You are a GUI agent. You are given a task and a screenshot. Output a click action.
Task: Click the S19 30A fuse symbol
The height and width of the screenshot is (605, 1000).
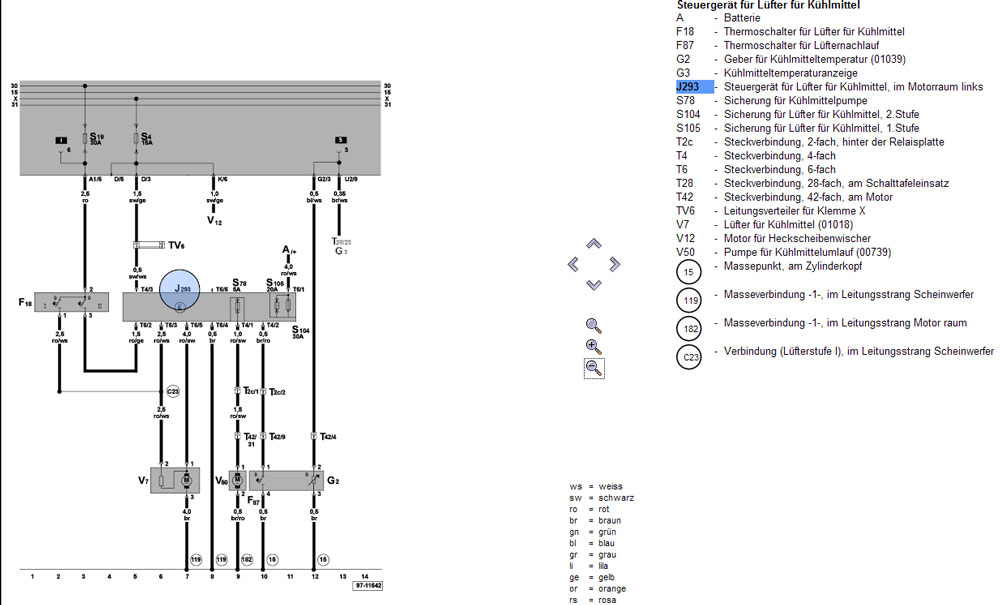pyautogui.click(x=84, y=137)
